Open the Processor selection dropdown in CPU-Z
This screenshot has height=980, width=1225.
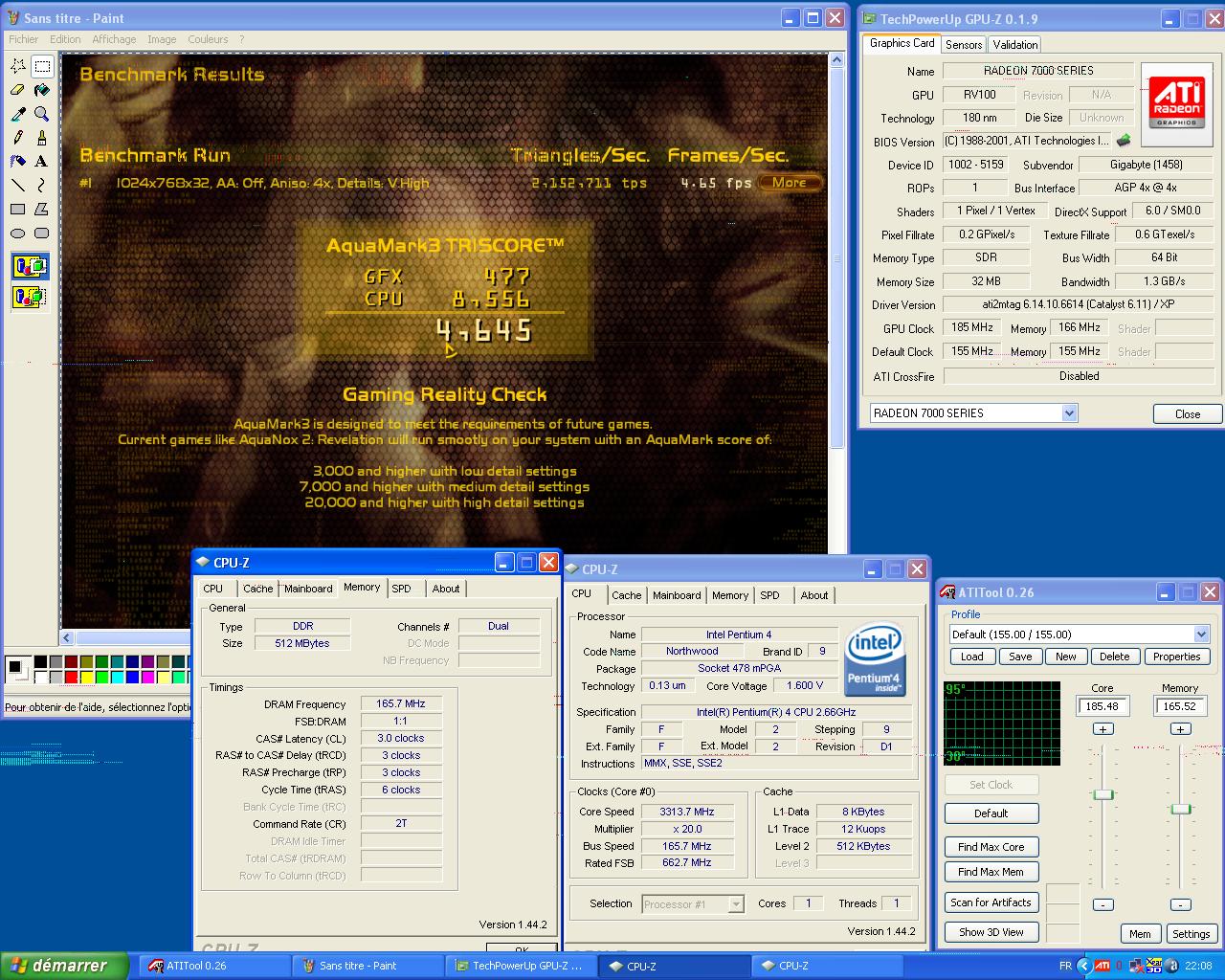click(x=736, y=903)
